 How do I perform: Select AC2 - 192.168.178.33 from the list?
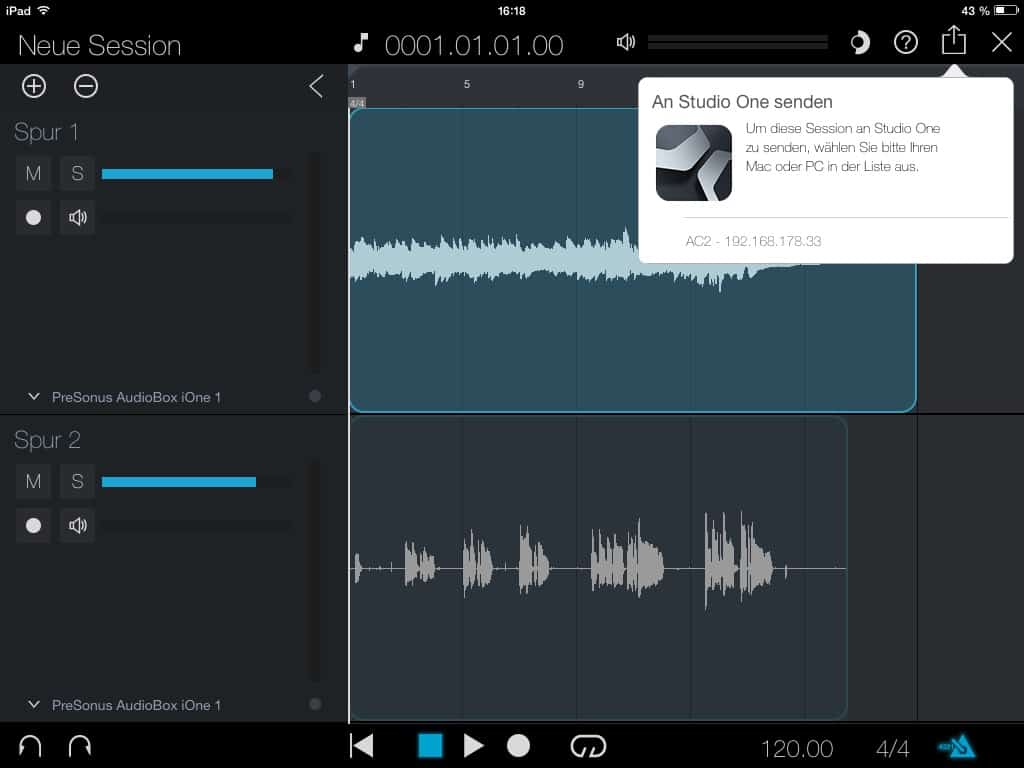753,242
